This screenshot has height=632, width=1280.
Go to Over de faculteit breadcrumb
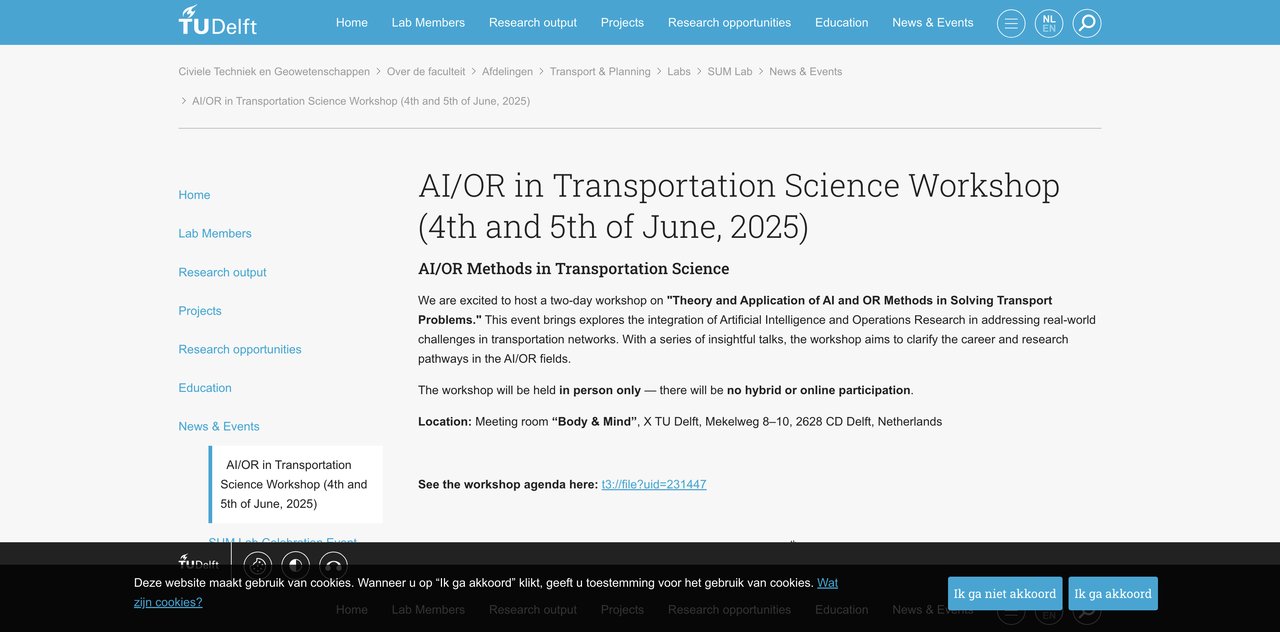426,72
